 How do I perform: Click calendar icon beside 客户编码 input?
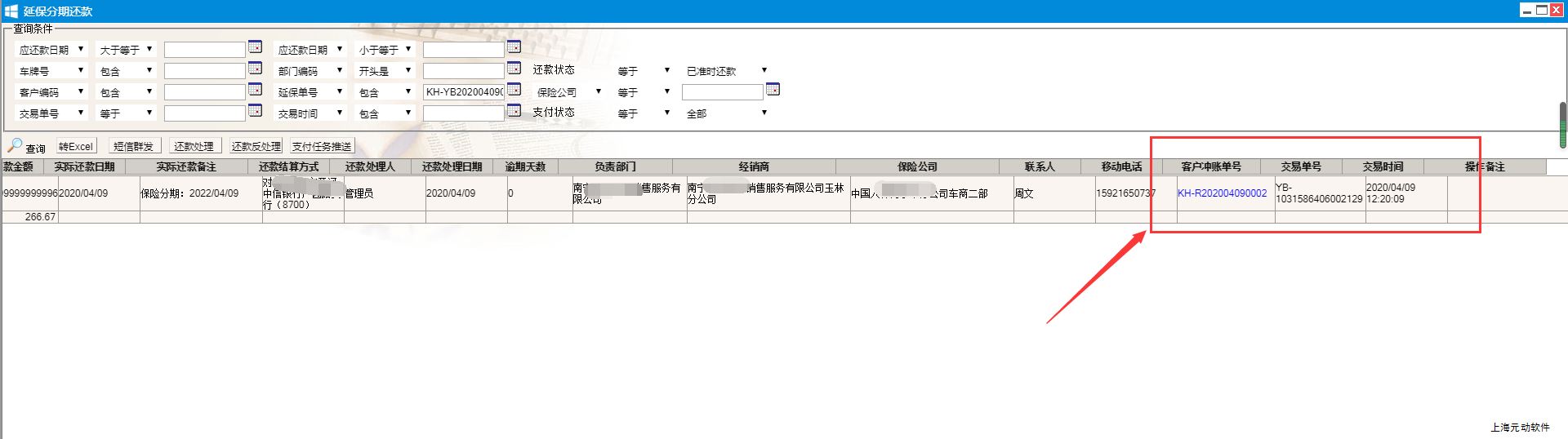pos(255,90)
